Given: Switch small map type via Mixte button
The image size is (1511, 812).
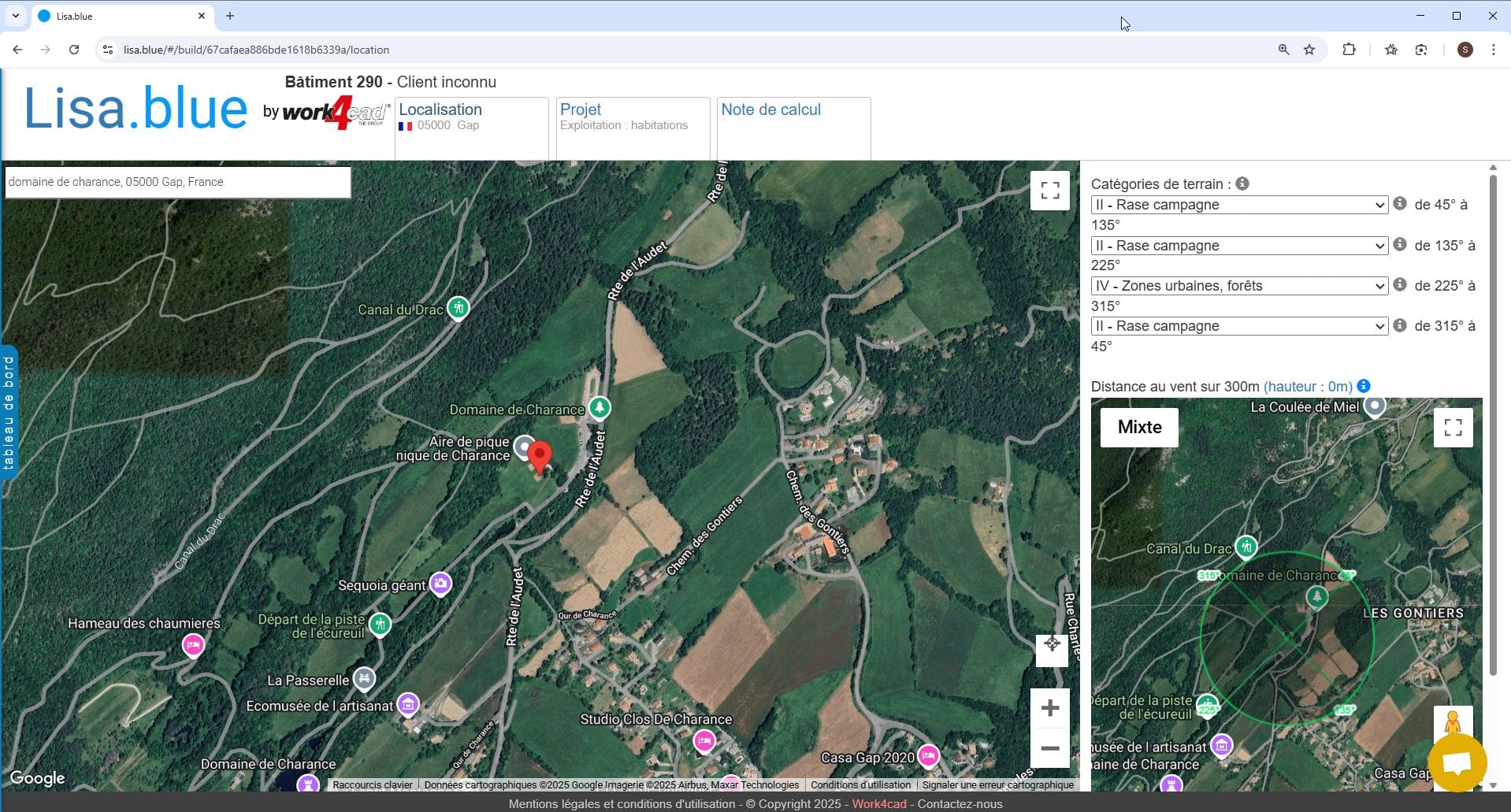Looking at the screenshot, I should (1139, 428).
